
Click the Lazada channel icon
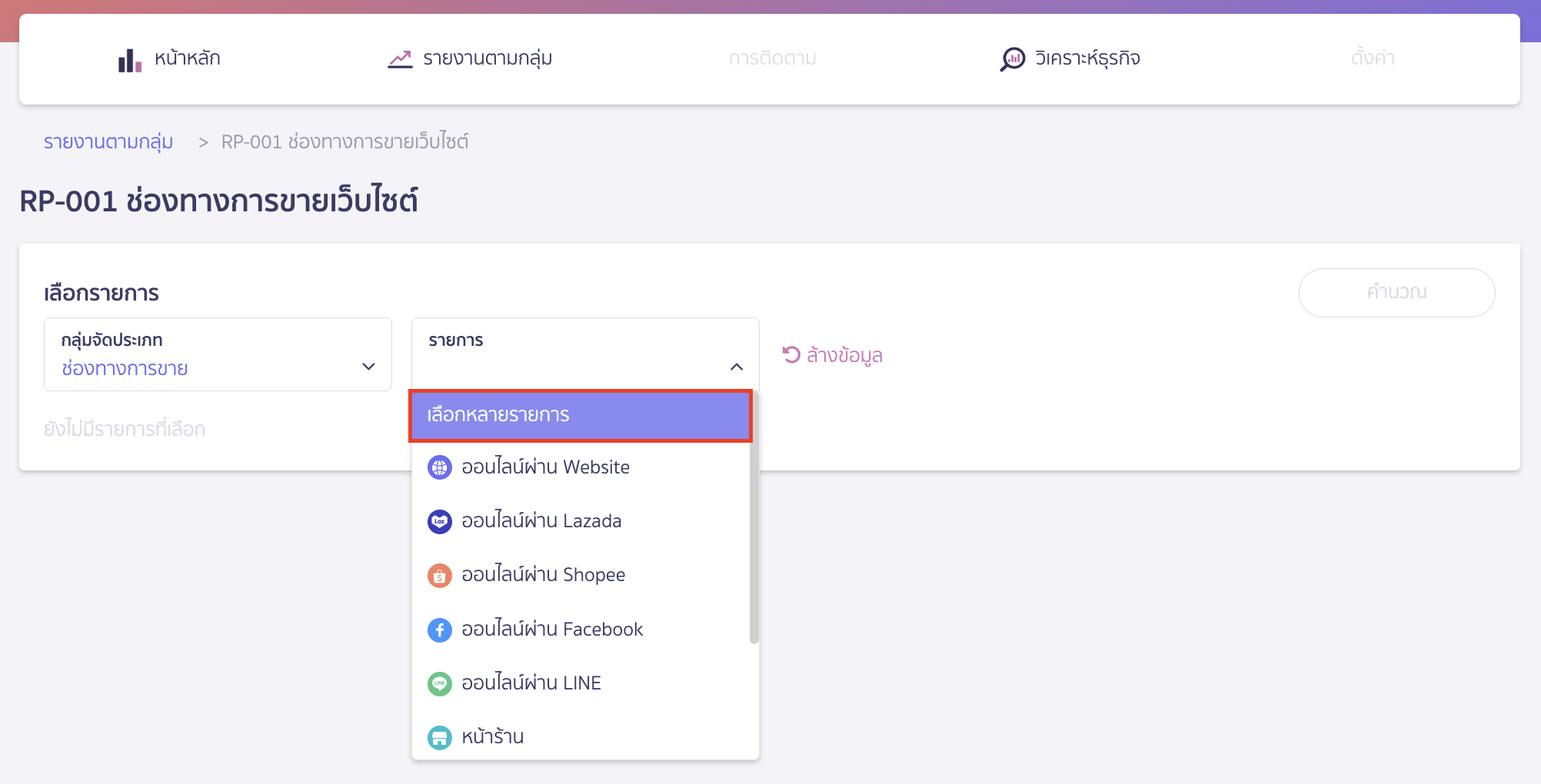pos(440,521)
